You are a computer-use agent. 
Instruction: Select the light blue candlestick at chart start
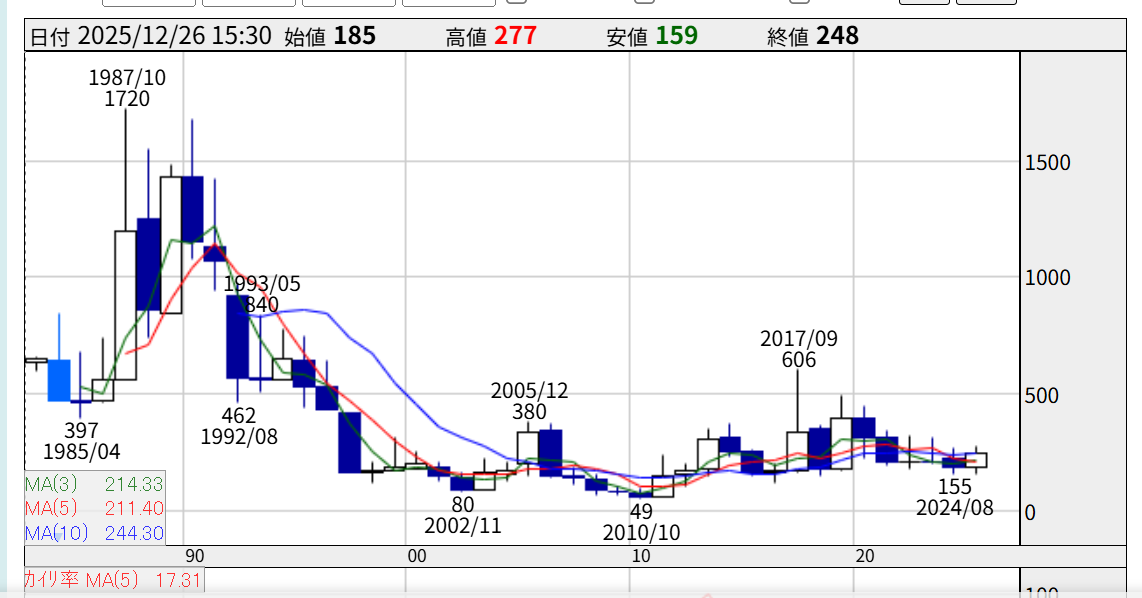pos(59,380)
